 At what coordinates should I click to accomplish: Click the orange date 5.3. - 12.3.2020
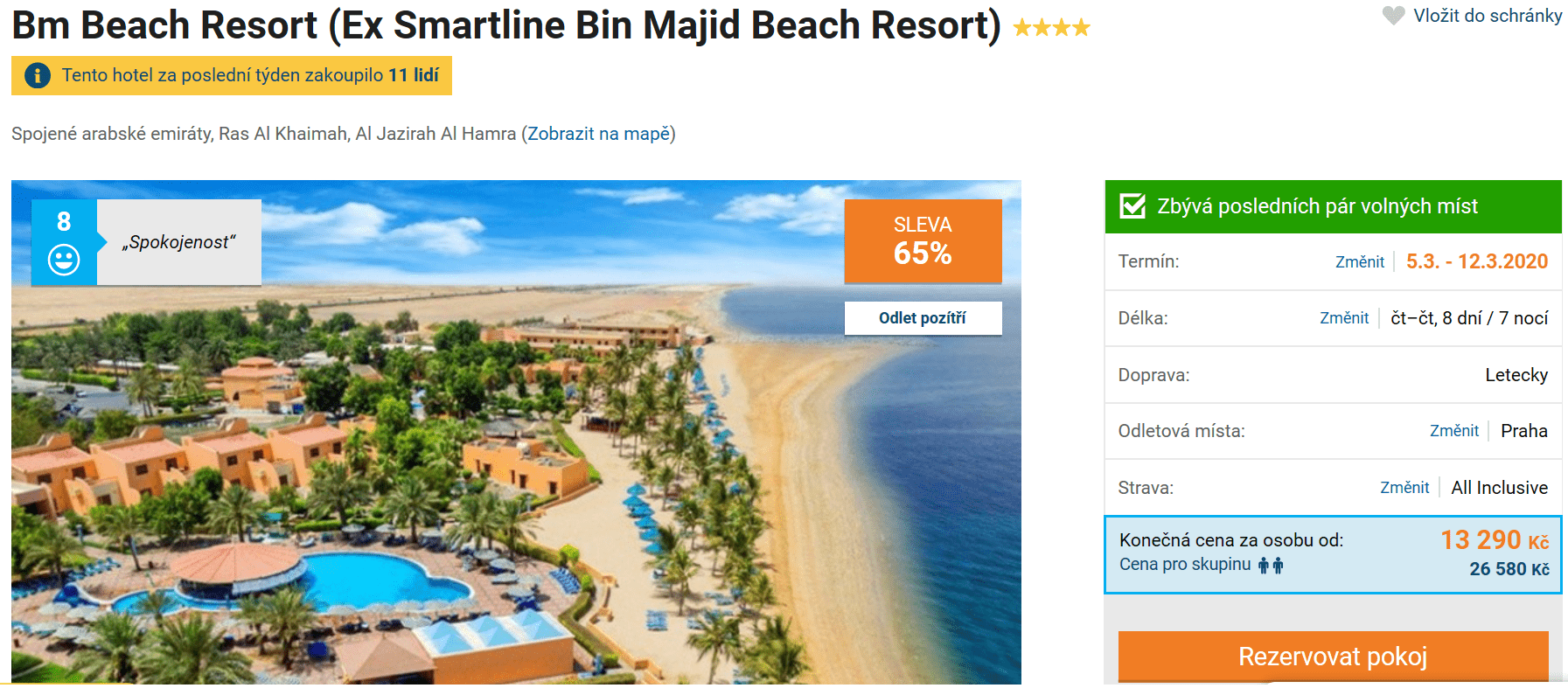click(1477, 261)
